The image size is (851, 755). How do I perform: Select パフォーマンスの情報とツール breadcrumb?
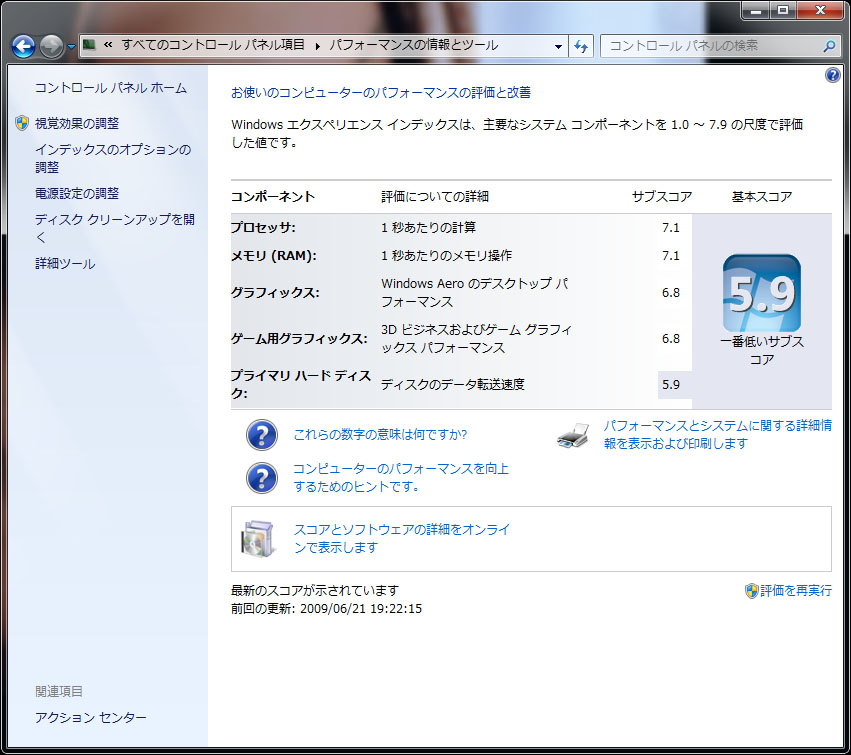[x=413, y=46]
